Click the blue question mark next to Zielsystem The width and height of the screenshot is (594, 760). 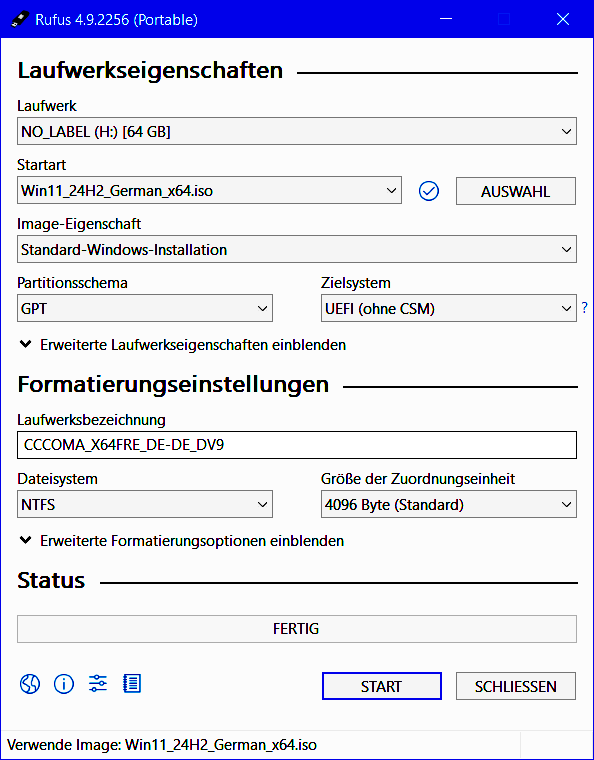(585, 307)
